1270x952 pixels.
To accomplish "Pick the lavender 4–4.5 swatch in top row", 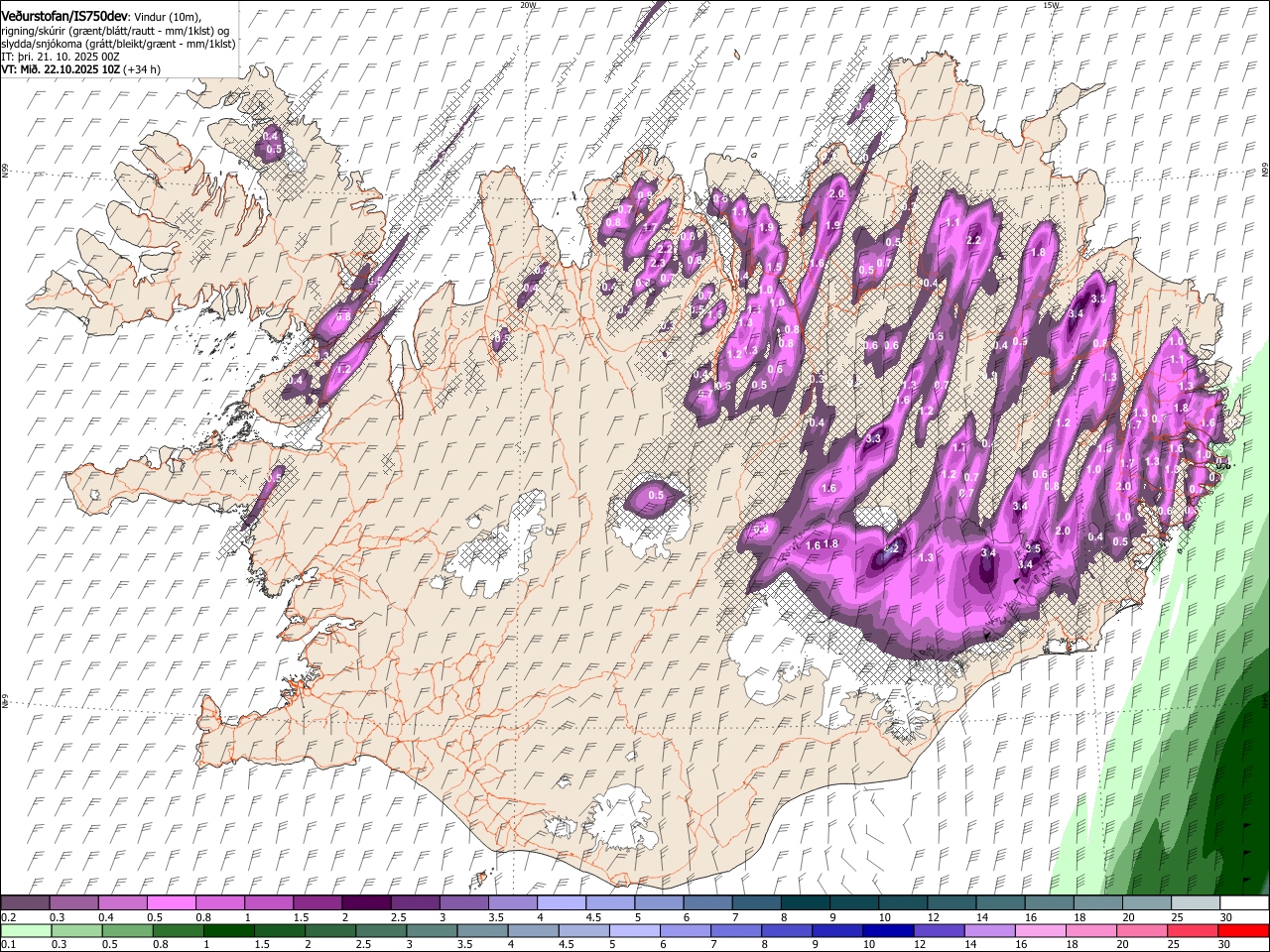I will click(561, 903).
